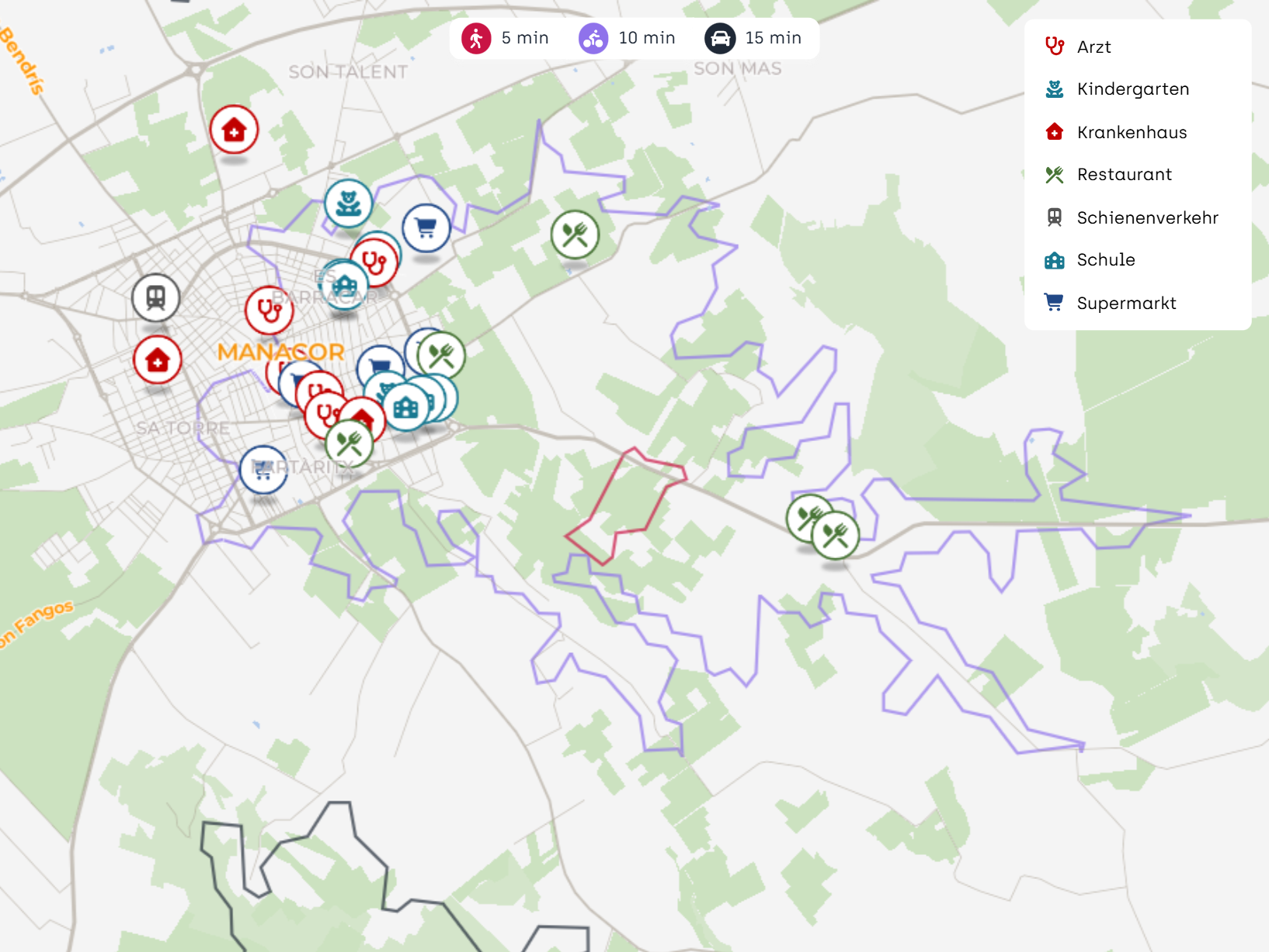Click the Manacor city label
The image size is (1269, 952).
(x=280, y=352)
